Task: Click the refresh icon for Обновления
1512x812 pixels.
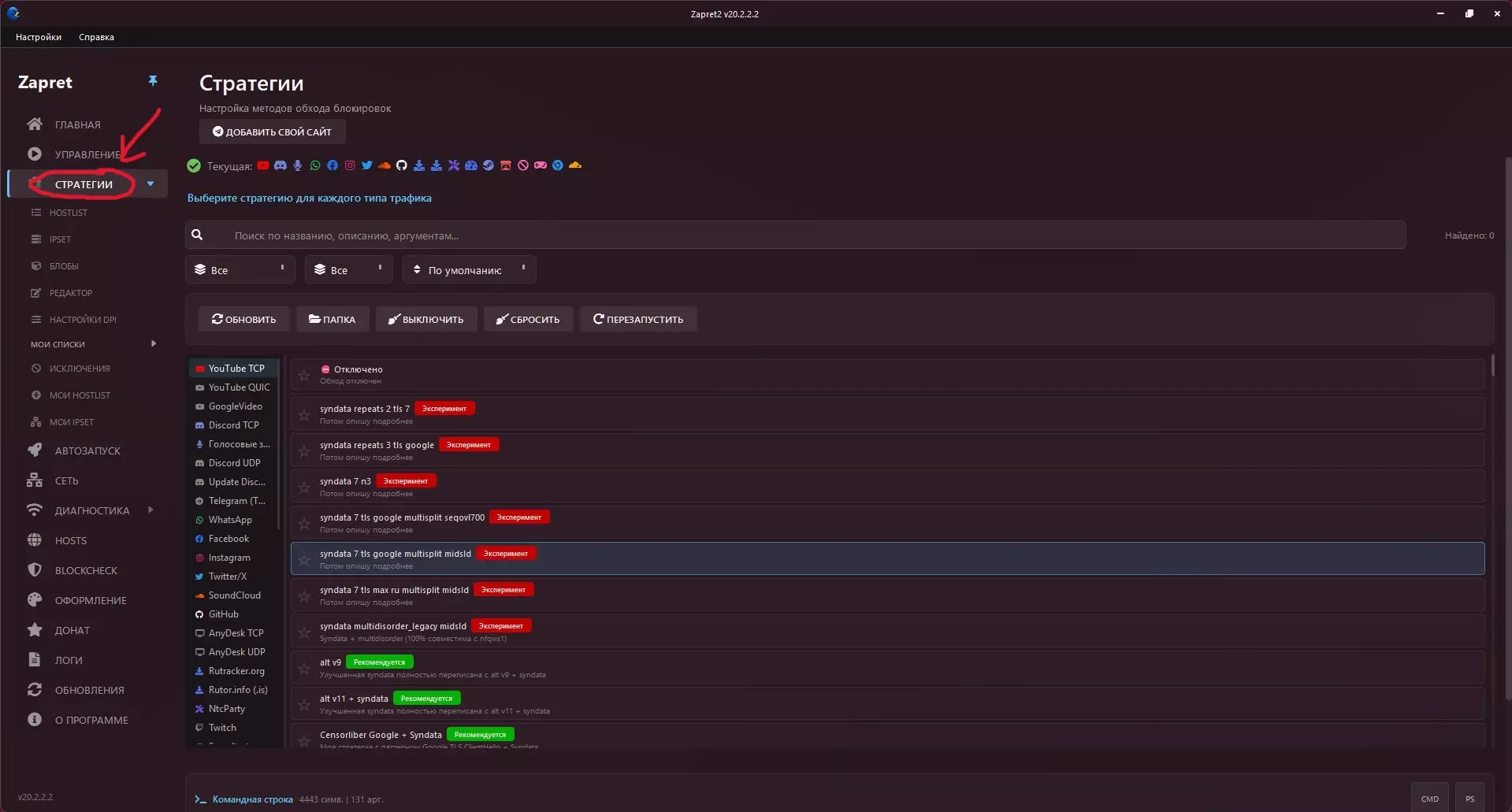Action: point(35,689)
